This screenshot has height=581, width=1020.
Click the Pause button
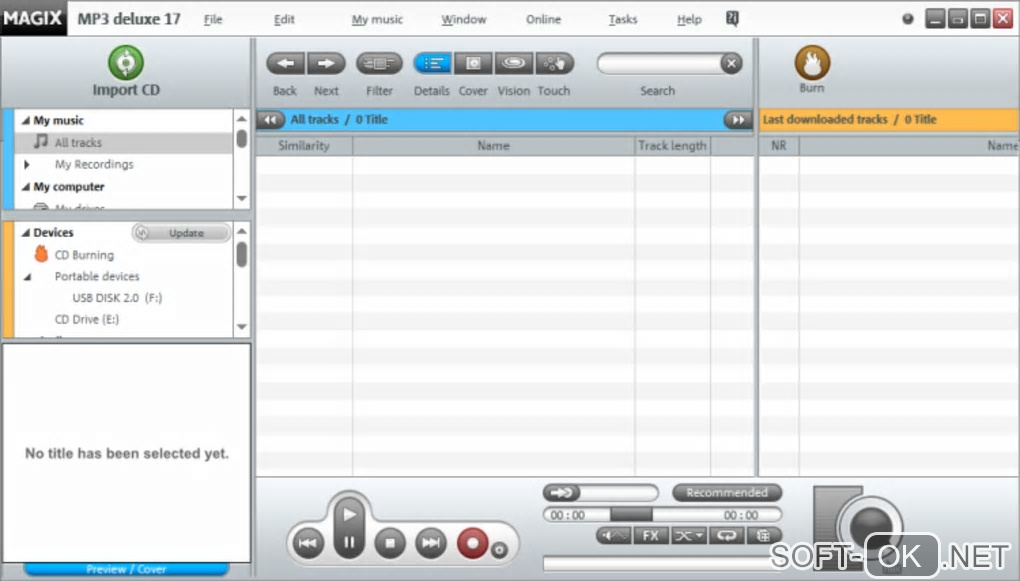pos(349,542)
